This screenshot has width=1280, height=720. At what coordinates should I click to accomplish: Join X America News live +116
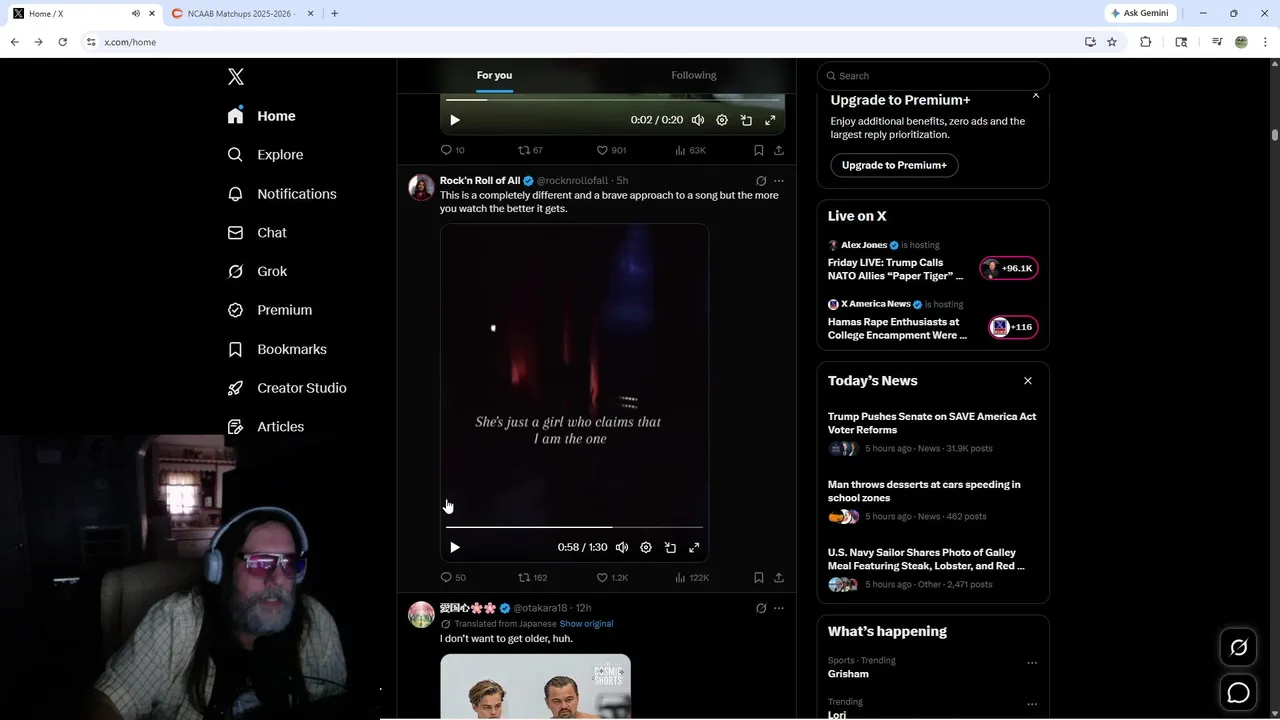(x=1013, y=327)
